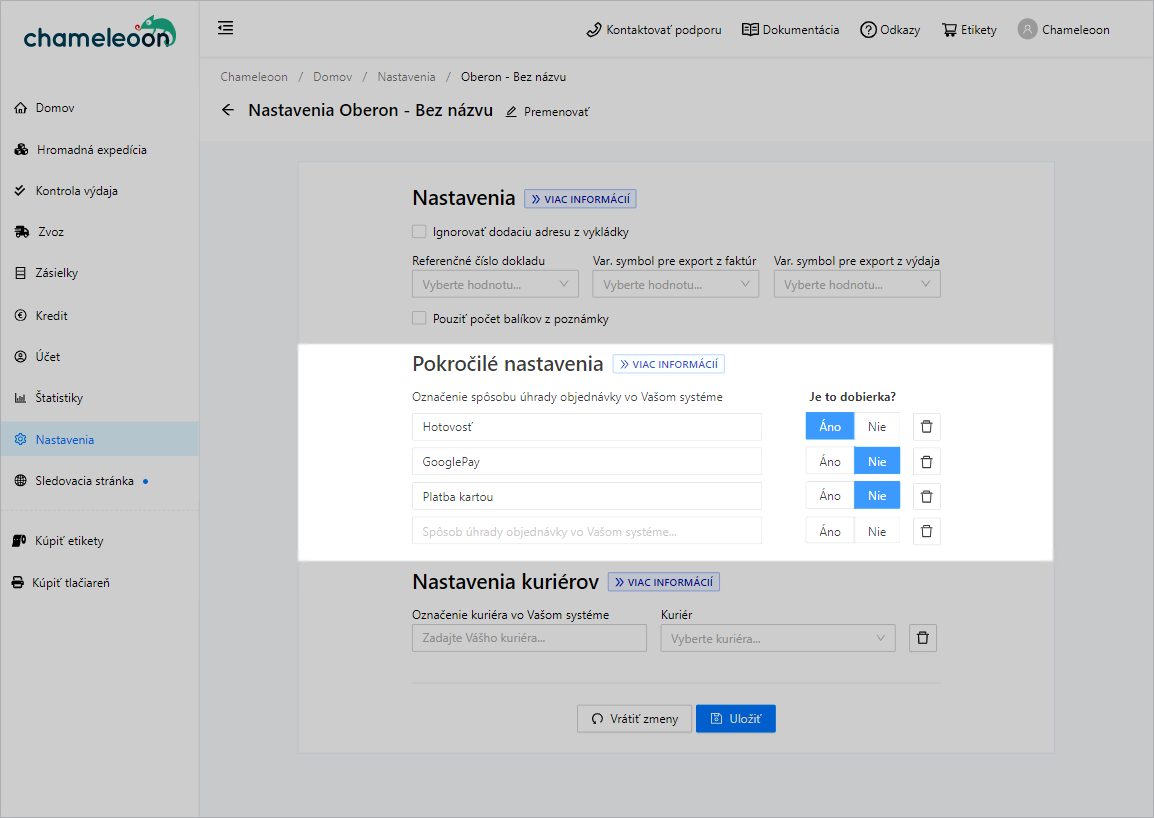Viewport: 1154px width, 818px height.
Task: Click the back arrow beside Nastavenia Oberon
Action: point(228,110)
